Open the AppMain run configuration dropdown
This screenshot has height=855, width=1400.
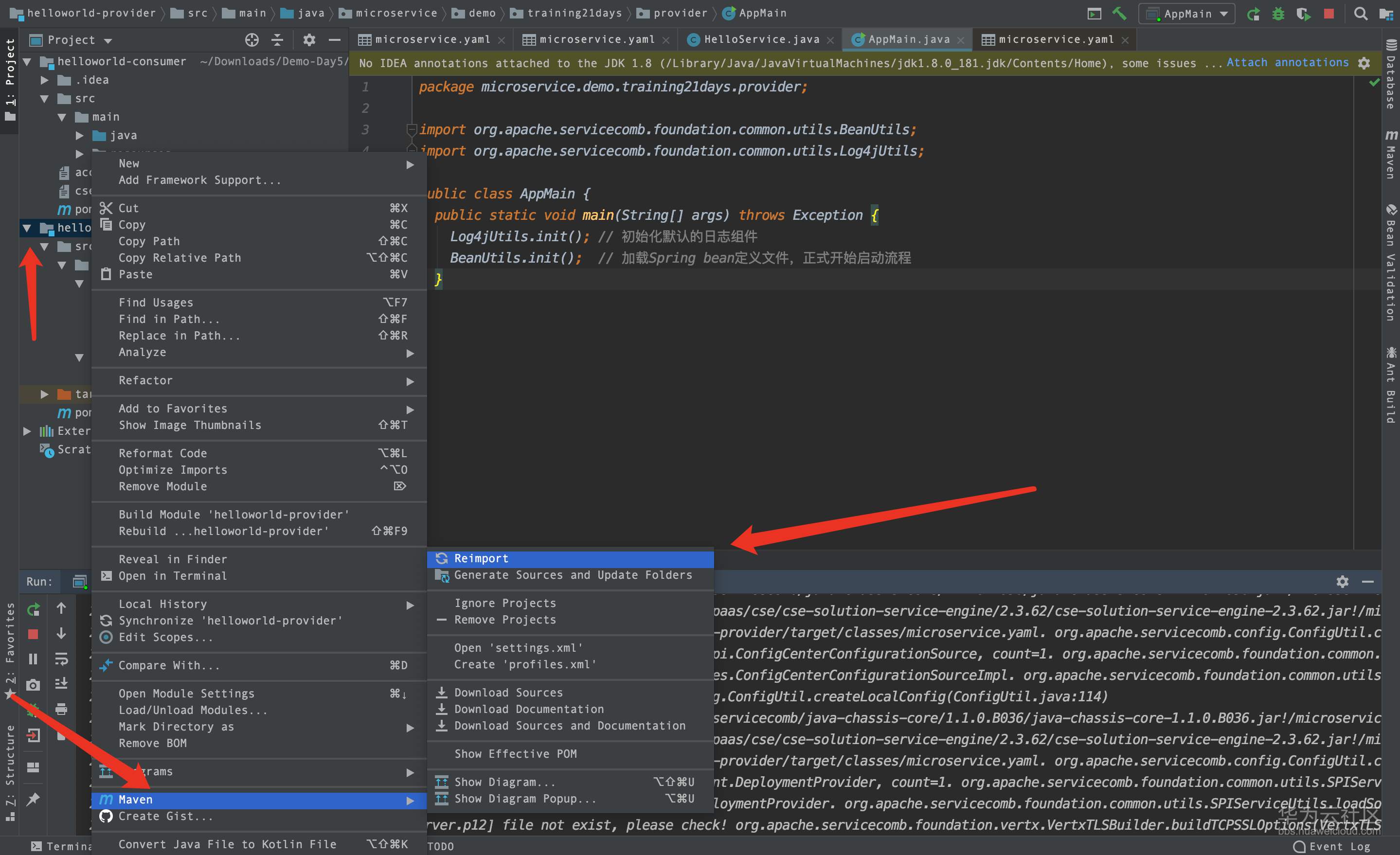coord(1187,14)
